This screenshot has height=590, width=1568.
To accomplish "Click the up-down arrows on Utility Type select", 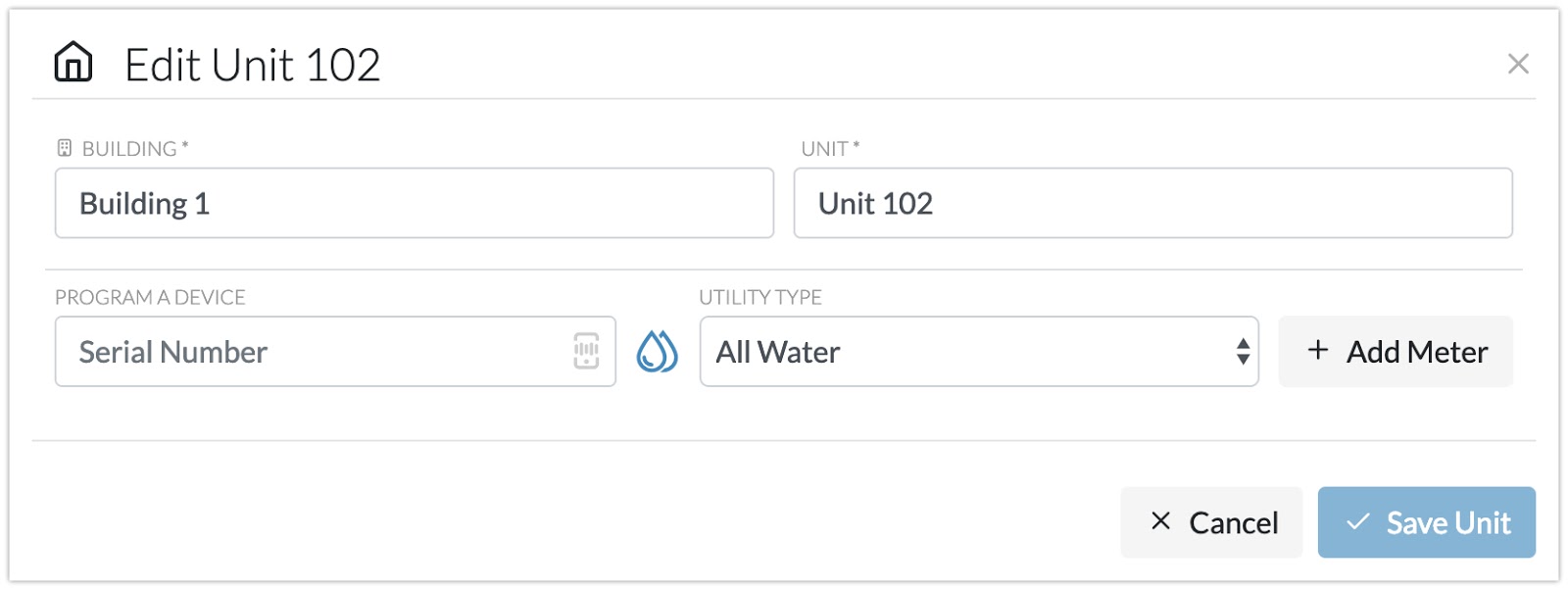I will (x=1243, y=351).
